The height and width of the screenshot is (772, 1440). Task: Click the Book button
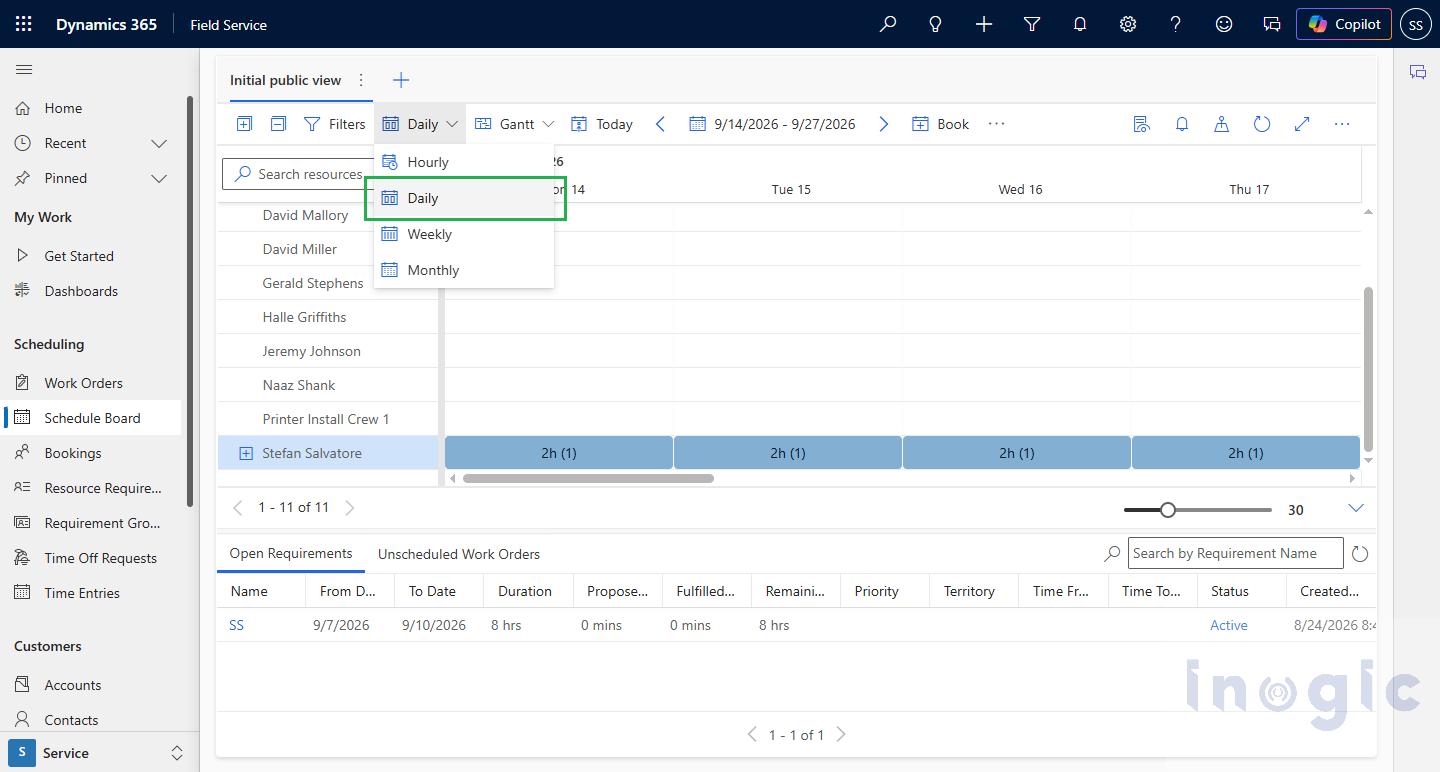click(941, 124)
